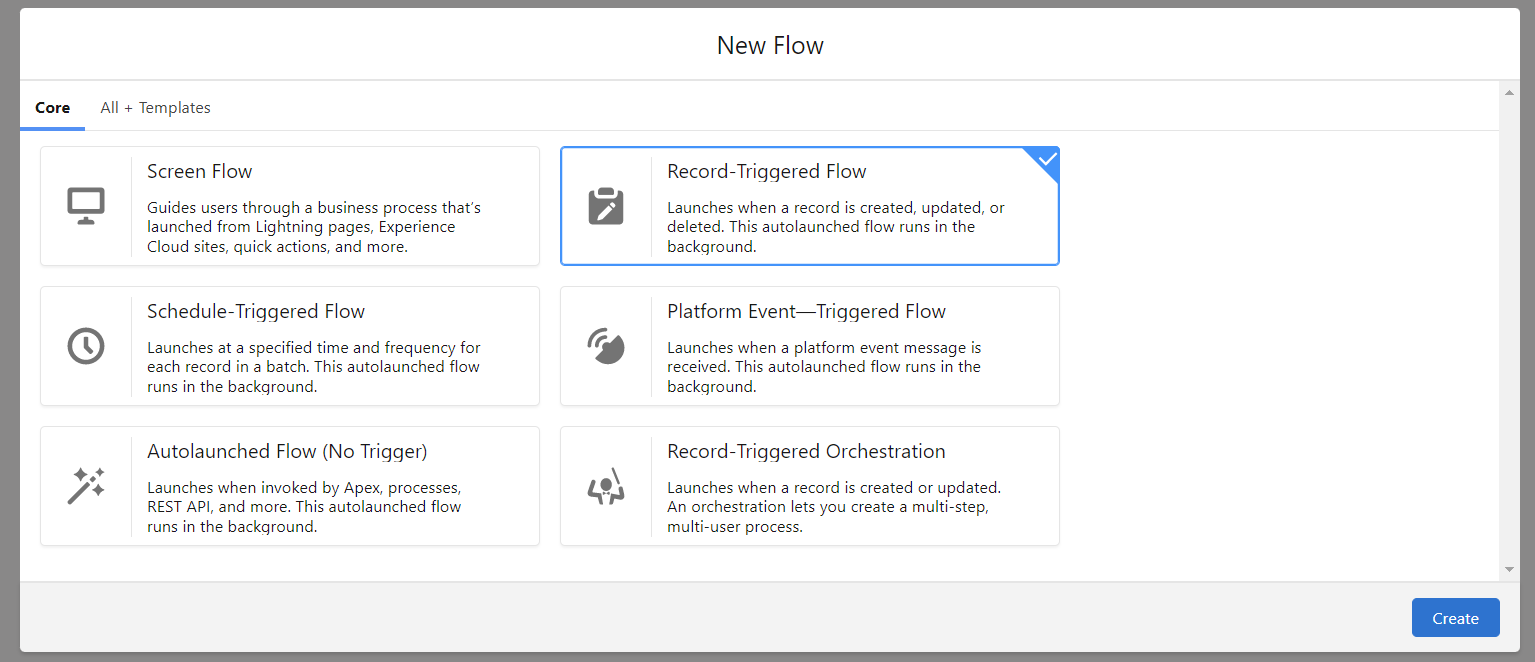Click the Record-Triggered Flow clipboard icon
The height and width of the screenshot is (662, 1535).
606,206
